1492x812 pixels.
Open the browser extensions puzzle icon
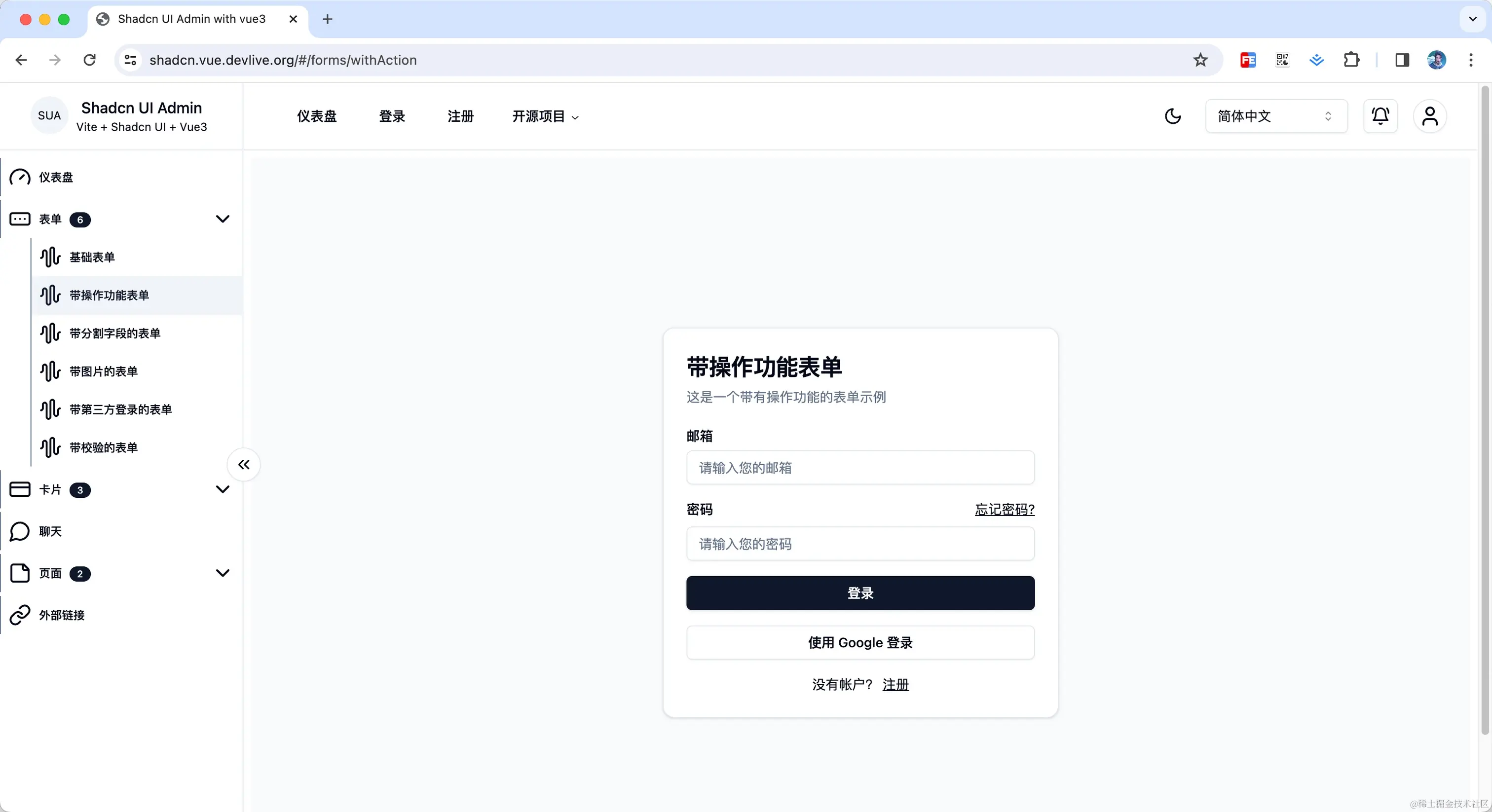coord(1351,60)
